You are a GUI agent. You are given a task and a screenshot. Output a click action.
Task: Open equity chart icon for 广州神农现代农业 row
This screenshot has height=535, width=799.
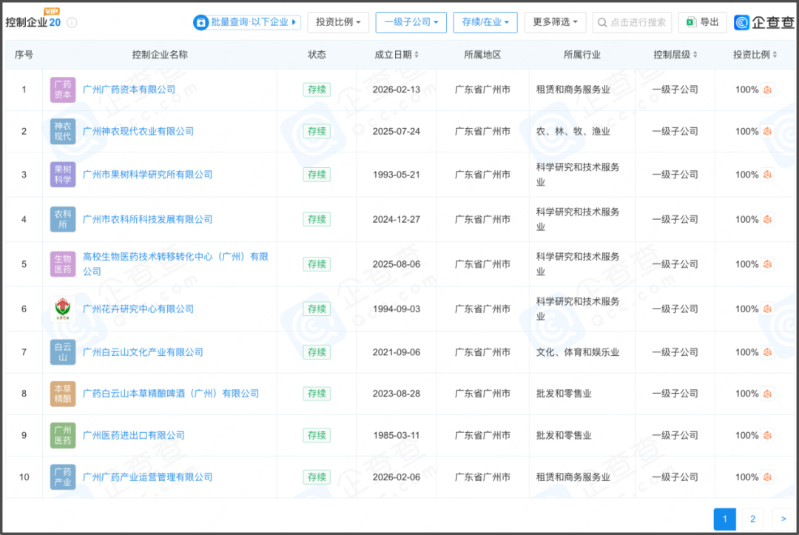coord(767,131)
